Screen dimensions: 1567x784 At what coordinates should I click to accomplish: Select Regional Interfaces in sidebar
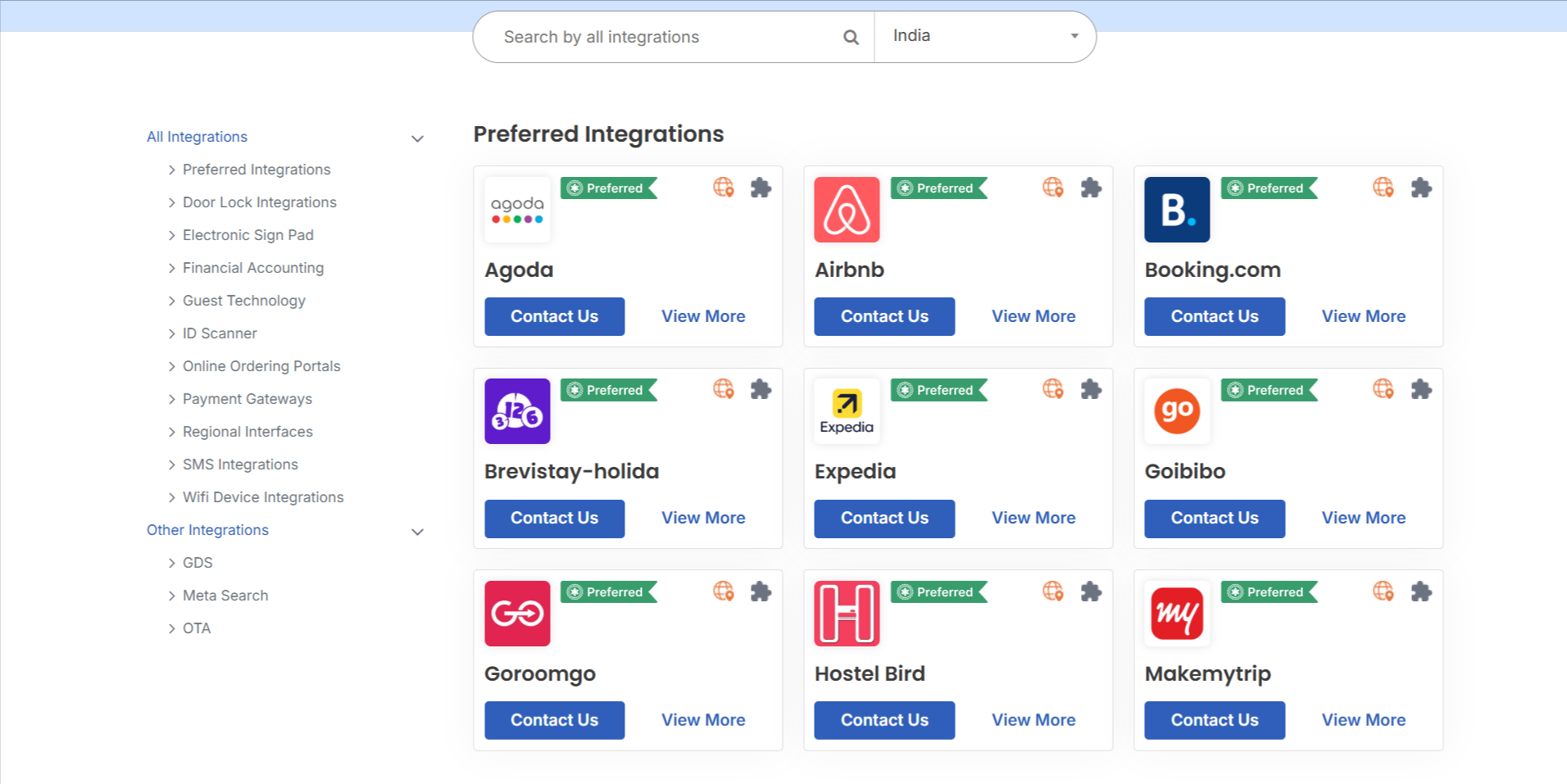pos(248,432)
